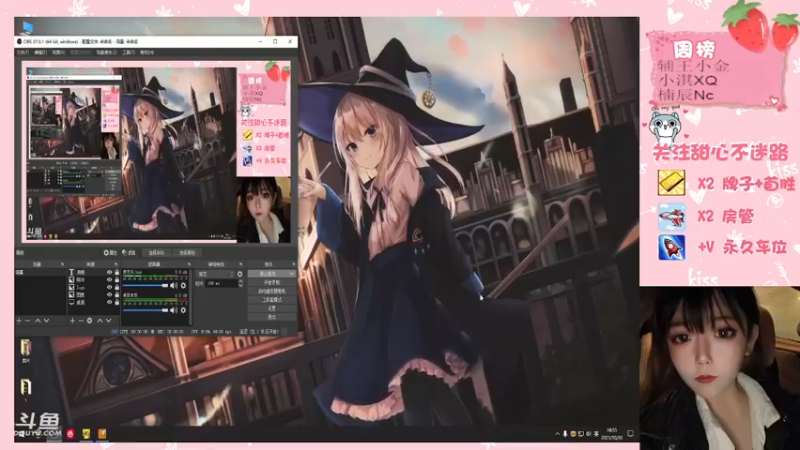Move the selected source down in the list
The image size is (800, 450).
pos(109,320)
